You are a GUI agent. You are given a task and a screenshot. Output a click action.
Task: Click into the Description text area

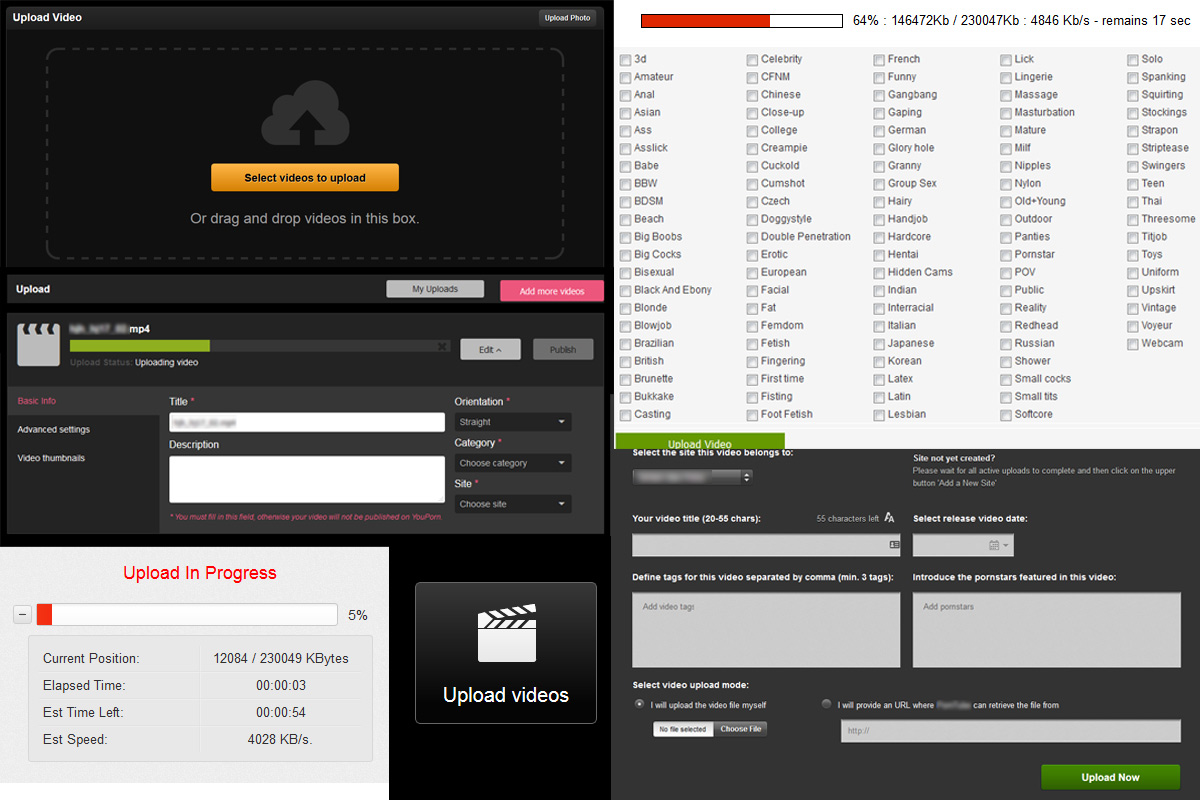pyautogui.click(x=307, y=479)
